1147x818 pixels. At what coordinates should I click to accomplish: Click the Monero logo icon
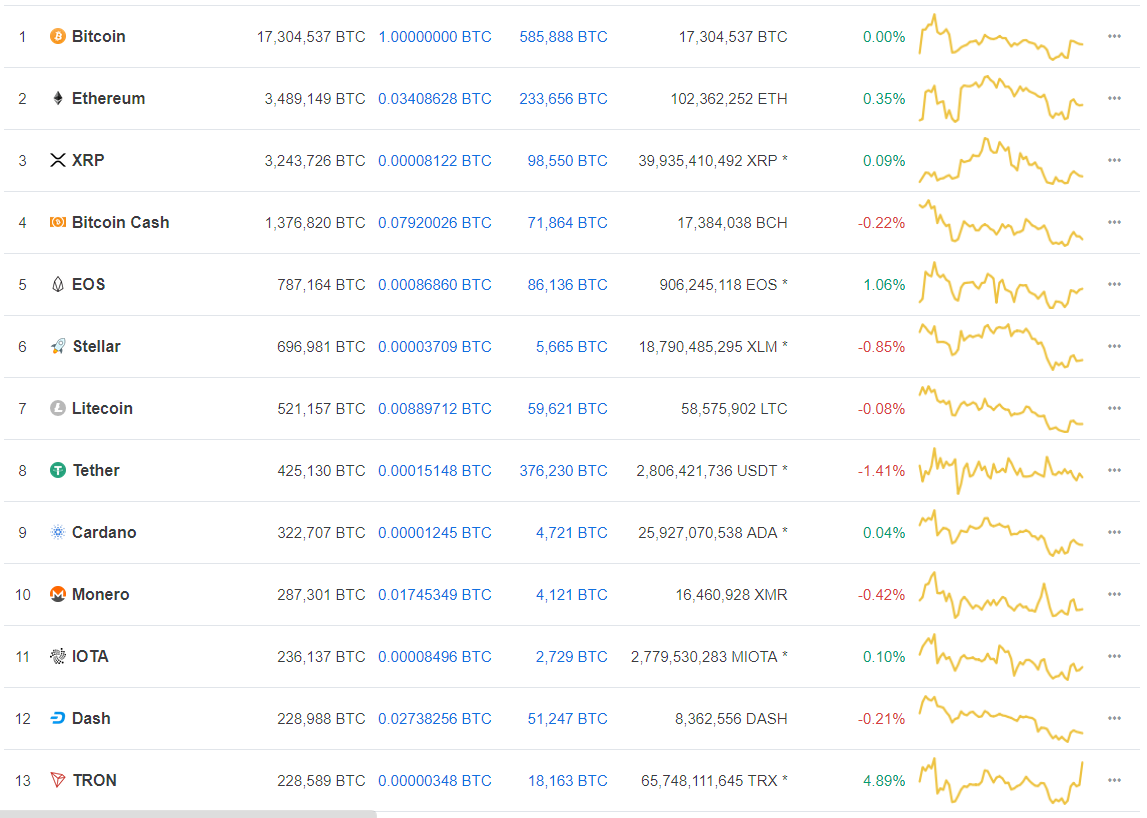[x=58, y=595]
